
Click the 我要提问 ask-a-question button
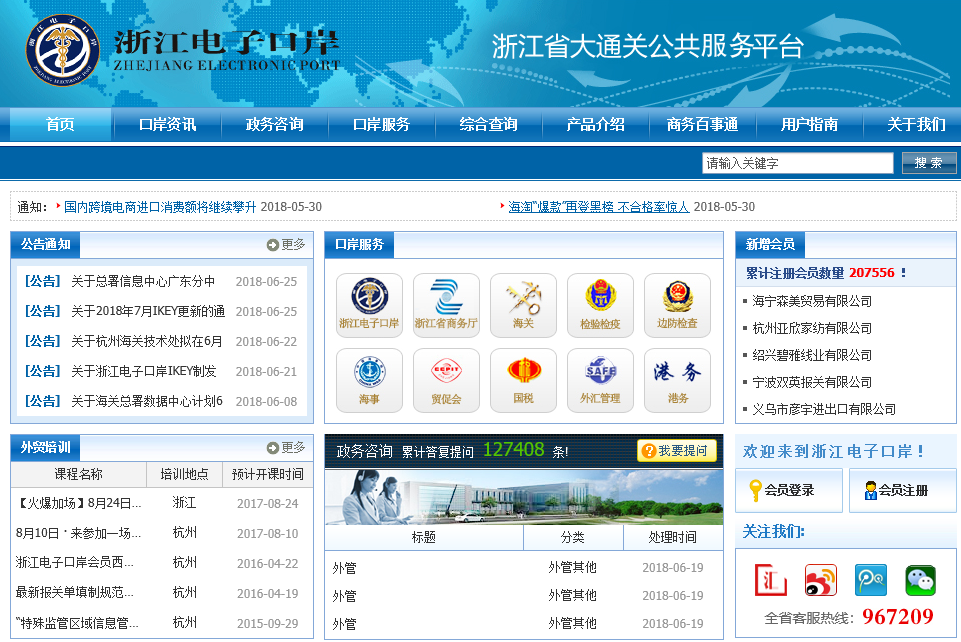(x=677, y=451)
